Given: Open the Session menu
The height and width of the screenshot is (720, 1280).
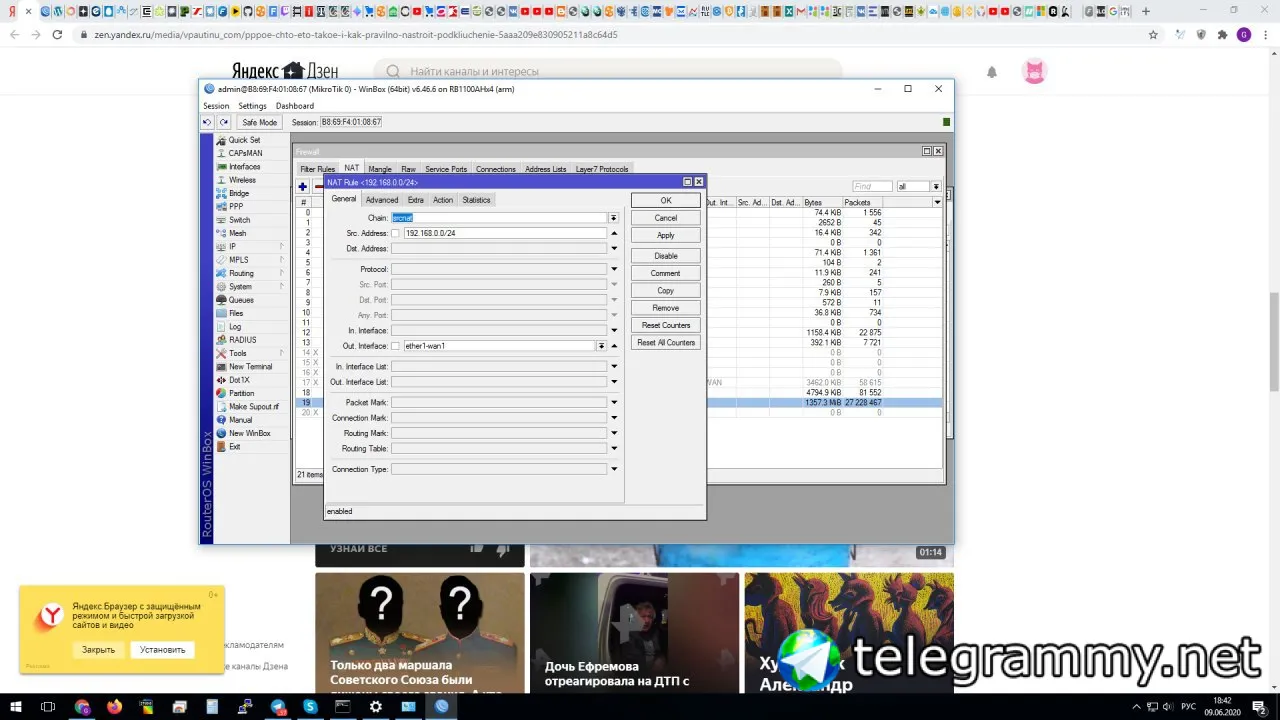Looking at the screenshot, I should coord(216,106).
